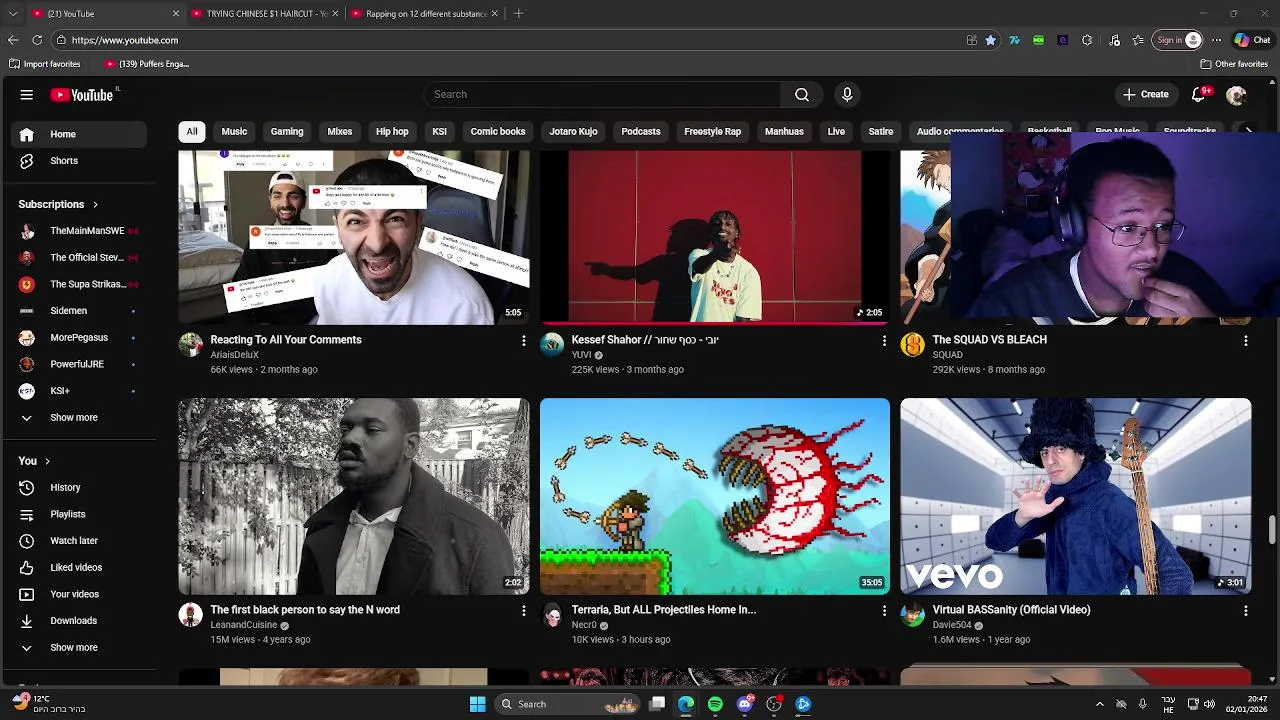Click the LeanandCuisine channel avatar
The height and width of the screenshot is (720, 1280).
click(x=190, y=615)
